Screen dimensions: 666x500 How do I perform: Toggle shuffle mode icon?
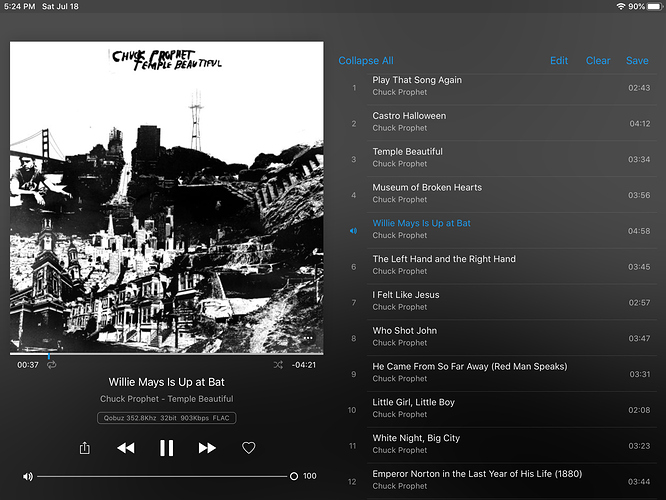tap(278, 365)
